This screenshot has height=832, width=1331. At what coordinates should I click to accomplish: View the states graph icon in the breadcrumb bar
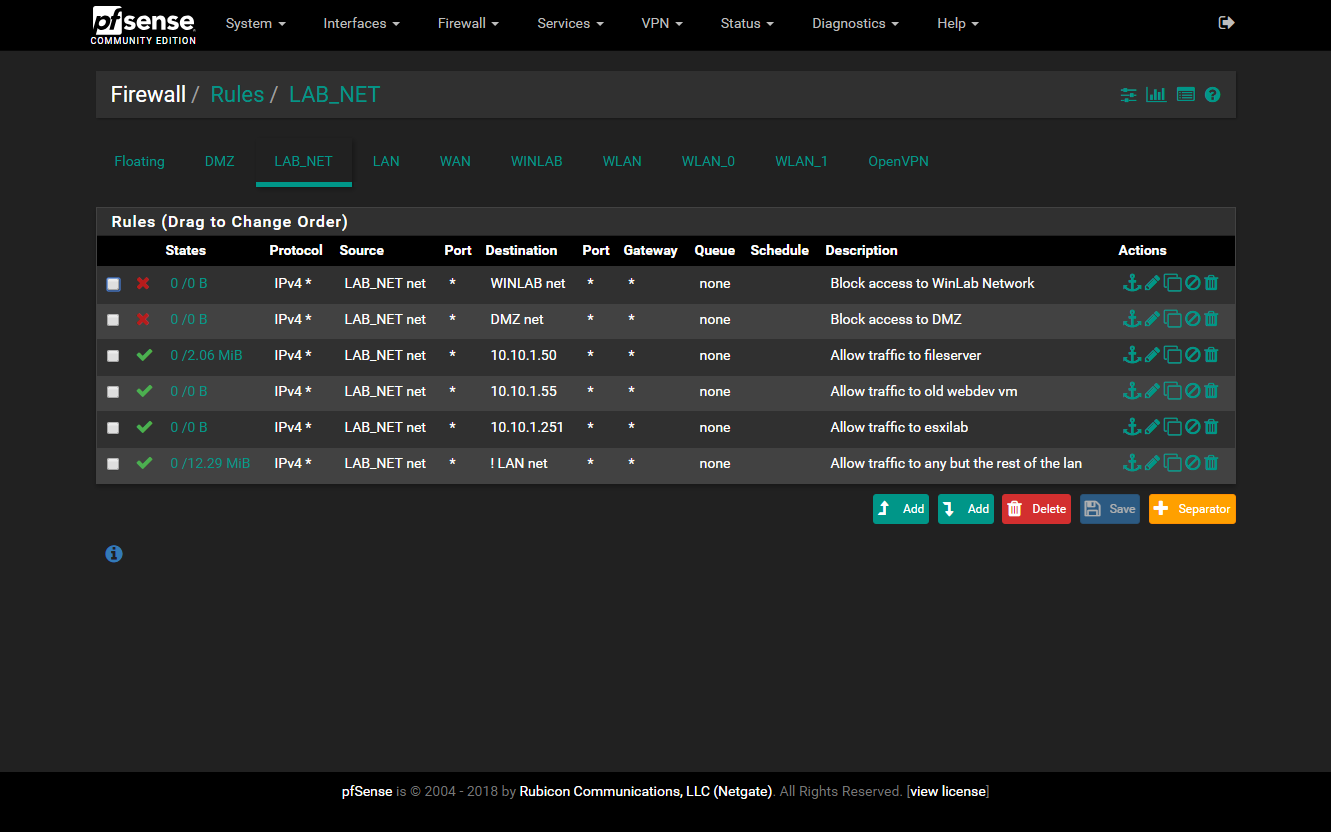click(x=1156, y=94)
